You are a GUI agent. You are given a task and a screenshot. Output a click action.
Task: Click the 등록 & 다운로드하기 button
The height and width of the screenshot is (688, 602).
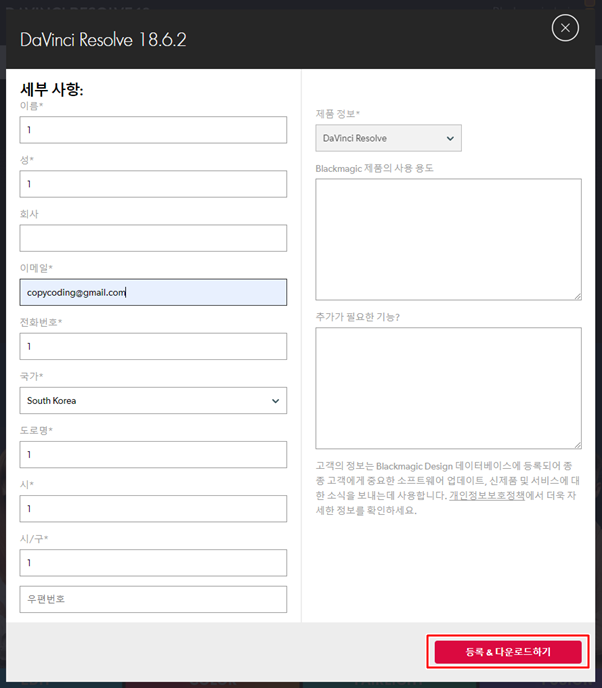(508, 652)
